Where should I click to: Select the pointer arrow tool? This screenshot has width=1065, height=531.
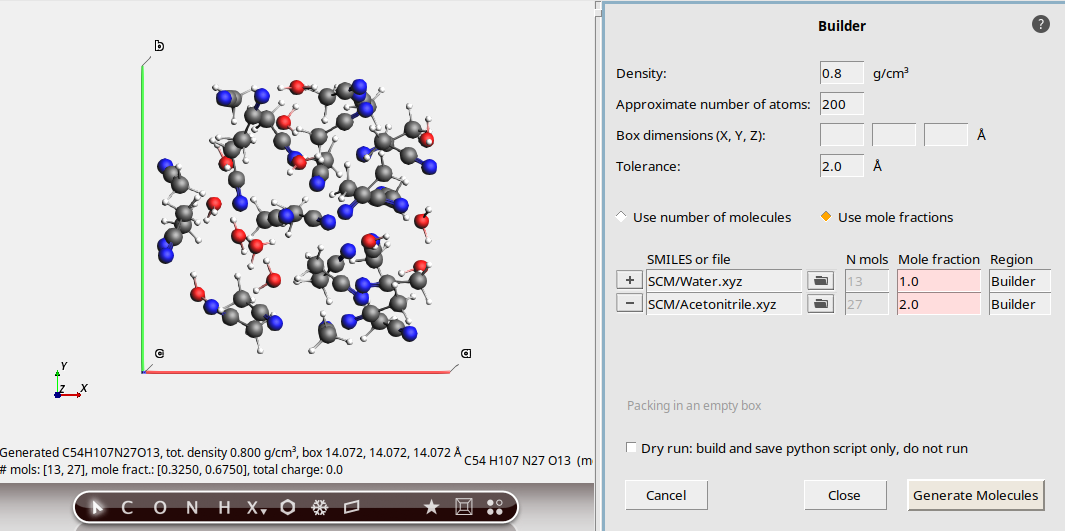(98, 507)
